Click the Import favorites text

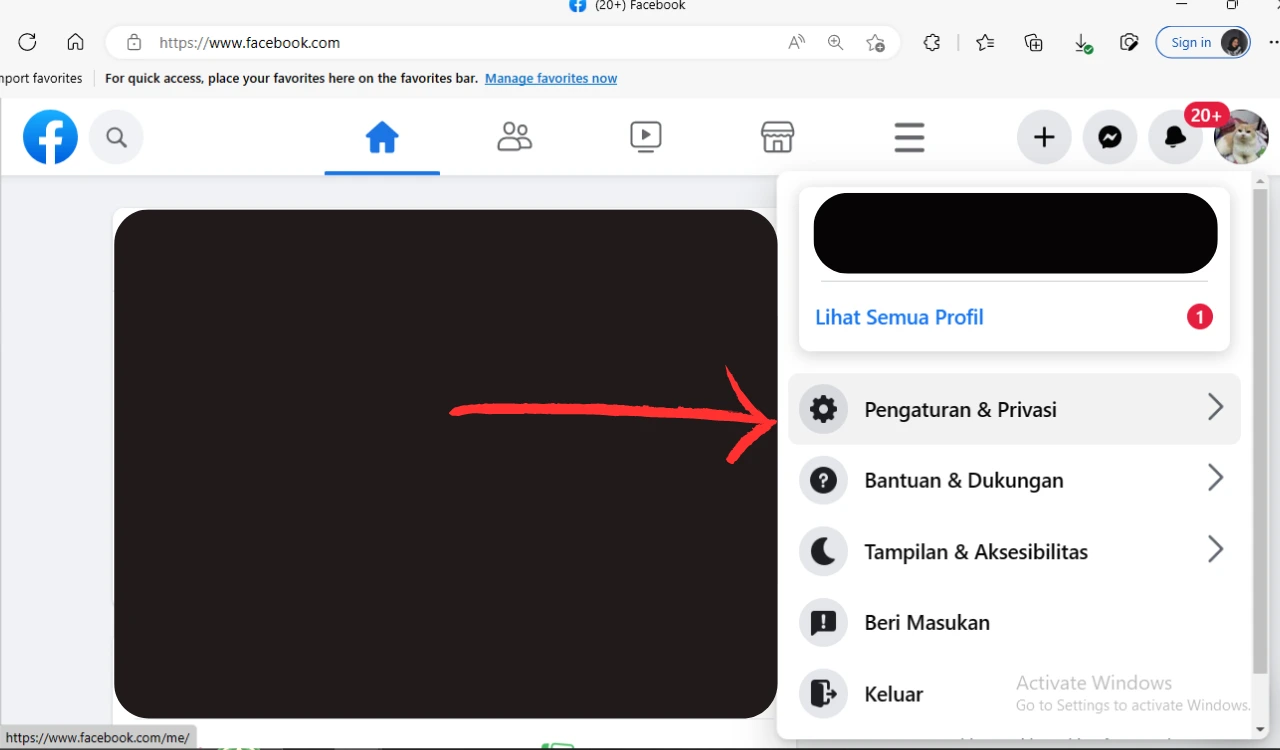pyautogui.click(x=41, y=78)
